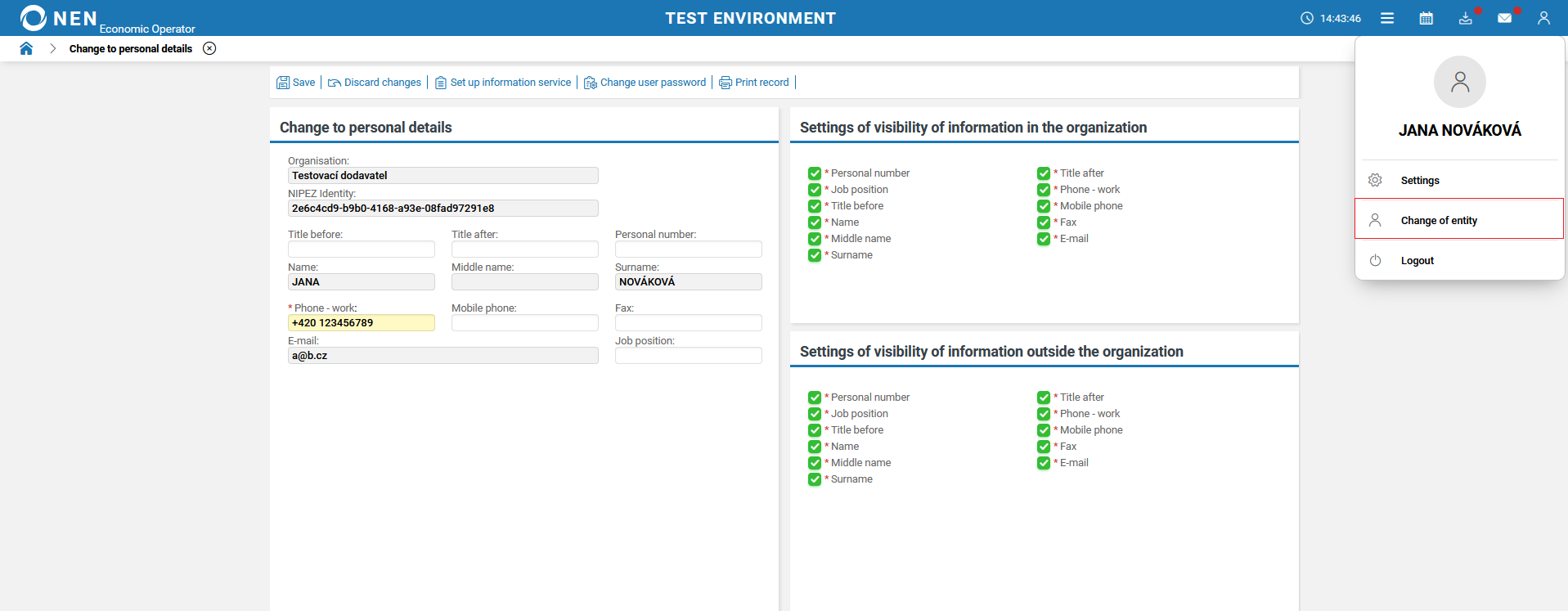Open Settings from the user menu
The height and width of the screenshot is (611, 1568).
tap(1460, 180)
